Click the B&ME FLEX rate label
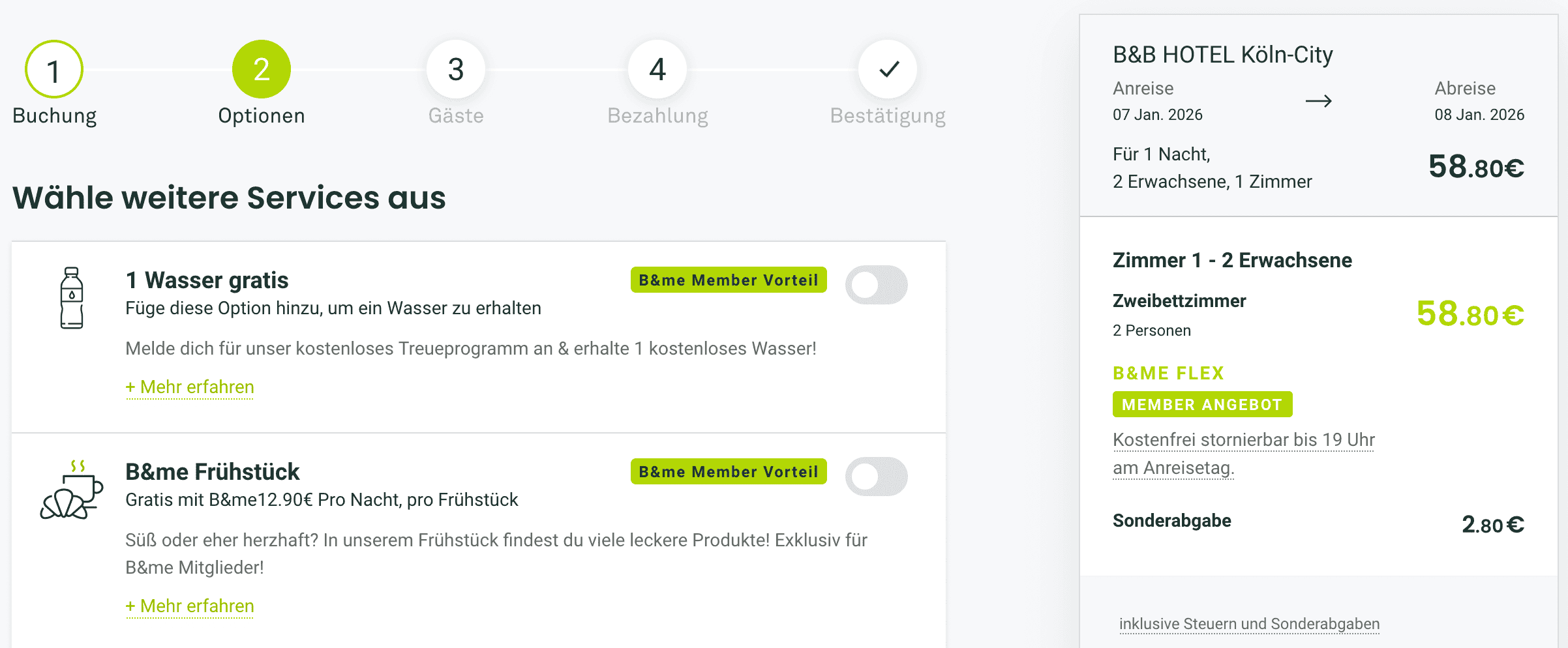The height and width of the screenshot is (648, 1568). [1168, 373]
